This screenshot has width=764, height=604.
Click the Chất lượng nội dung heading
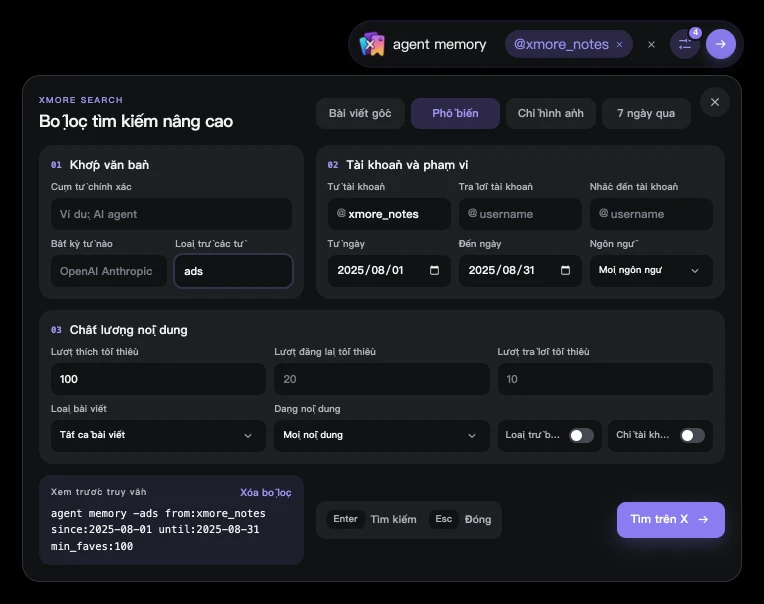point(128,330)
